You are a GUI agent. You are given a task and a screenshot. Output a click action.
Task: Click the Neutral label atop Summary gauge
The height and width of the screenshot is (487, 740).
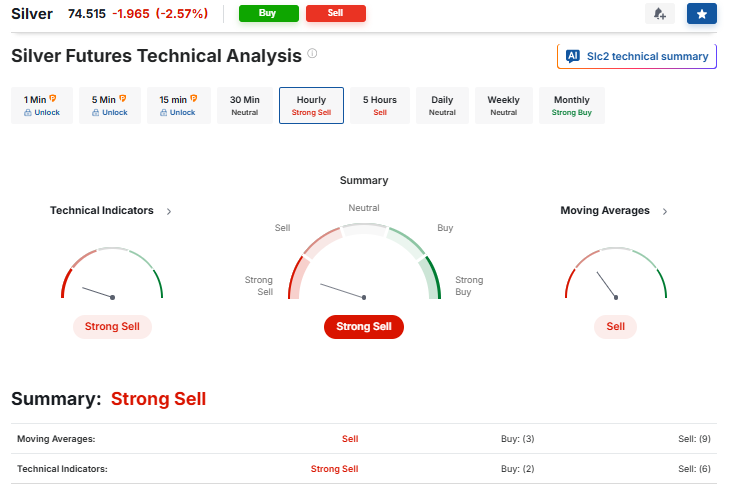coord(364,208)
